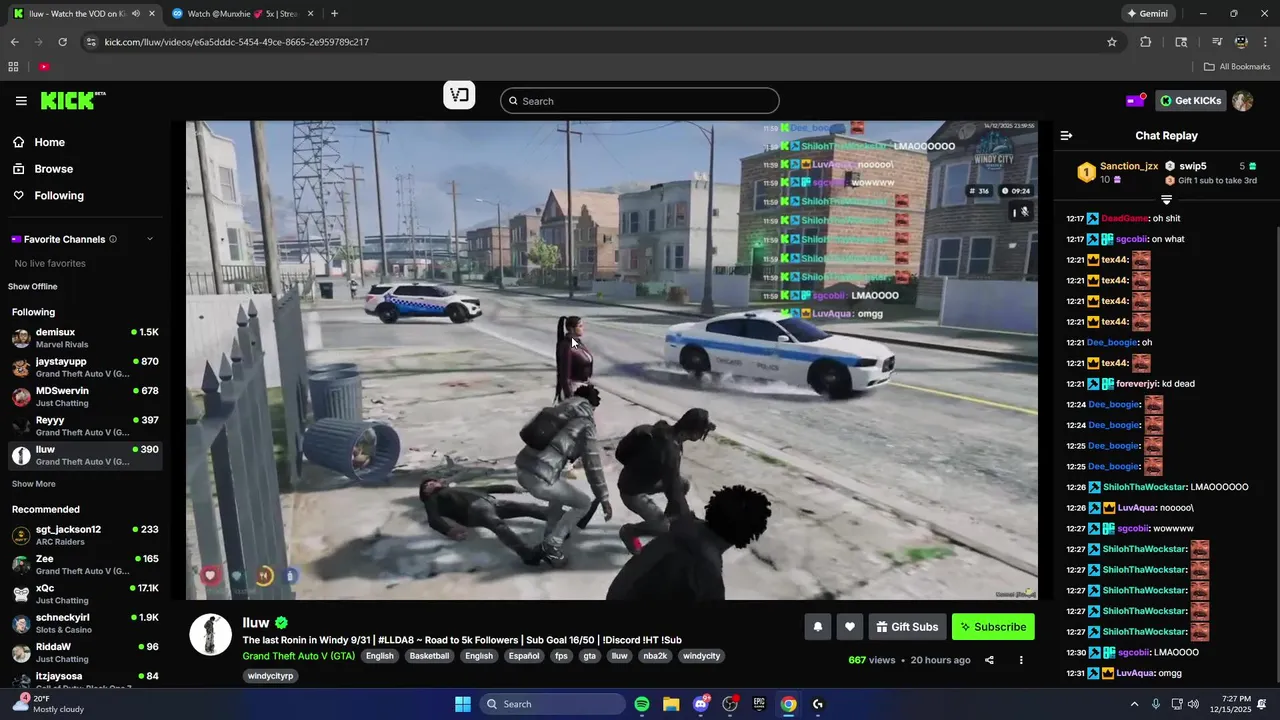Viewport: 1280px width, 720px height.
Task: Select the lluw VOD browser tab
Action: tap(82, 14)
